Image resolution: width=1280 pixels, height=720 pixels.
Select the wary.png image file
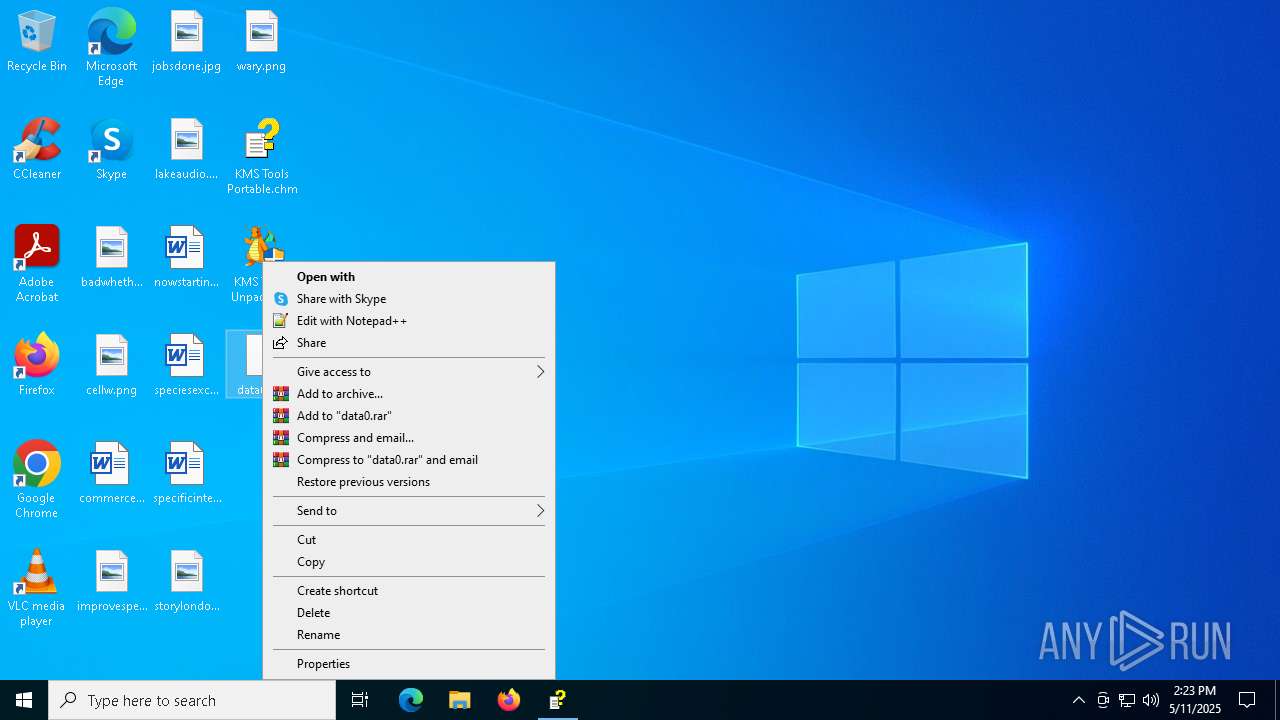tap(261, 42)
